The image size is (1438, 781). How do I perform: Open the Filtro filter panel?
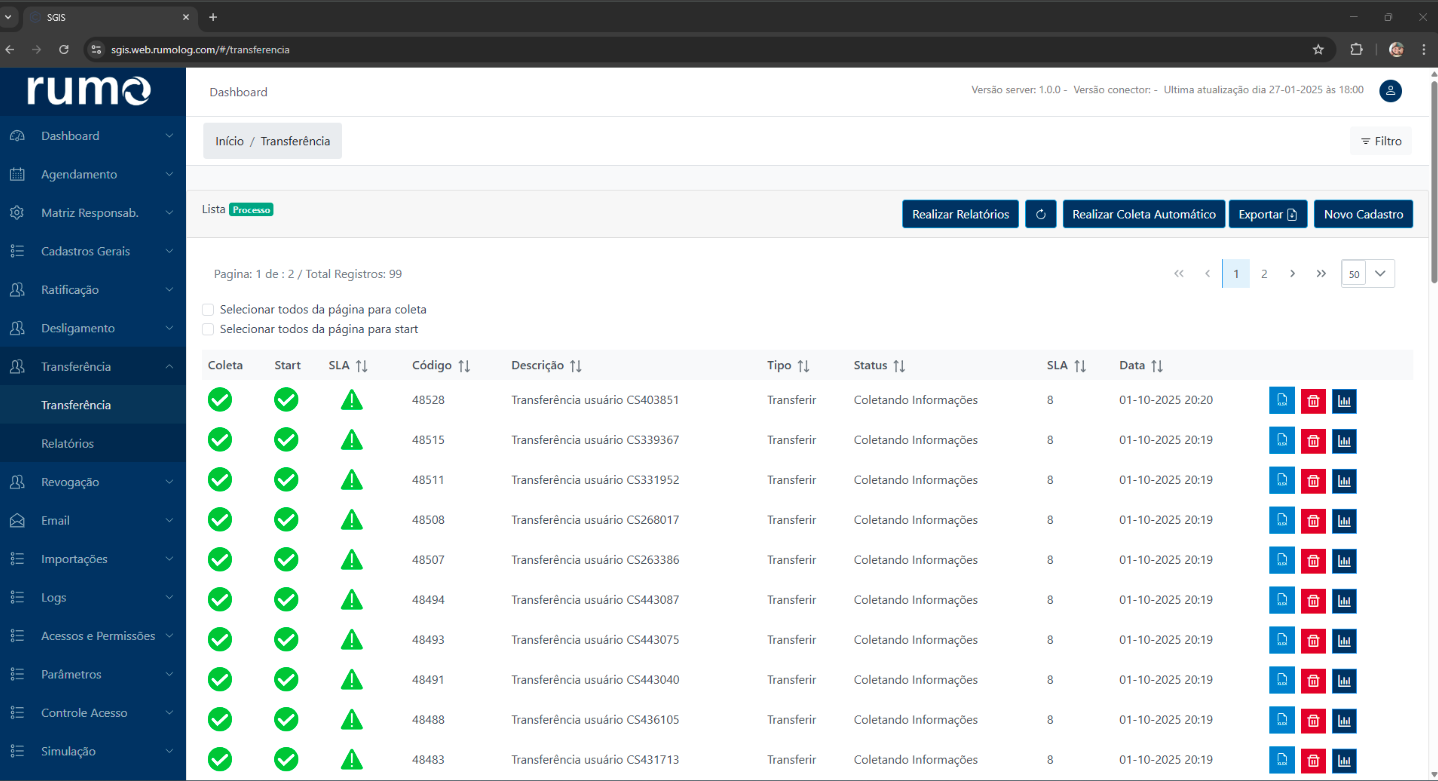pos(1381,141)
